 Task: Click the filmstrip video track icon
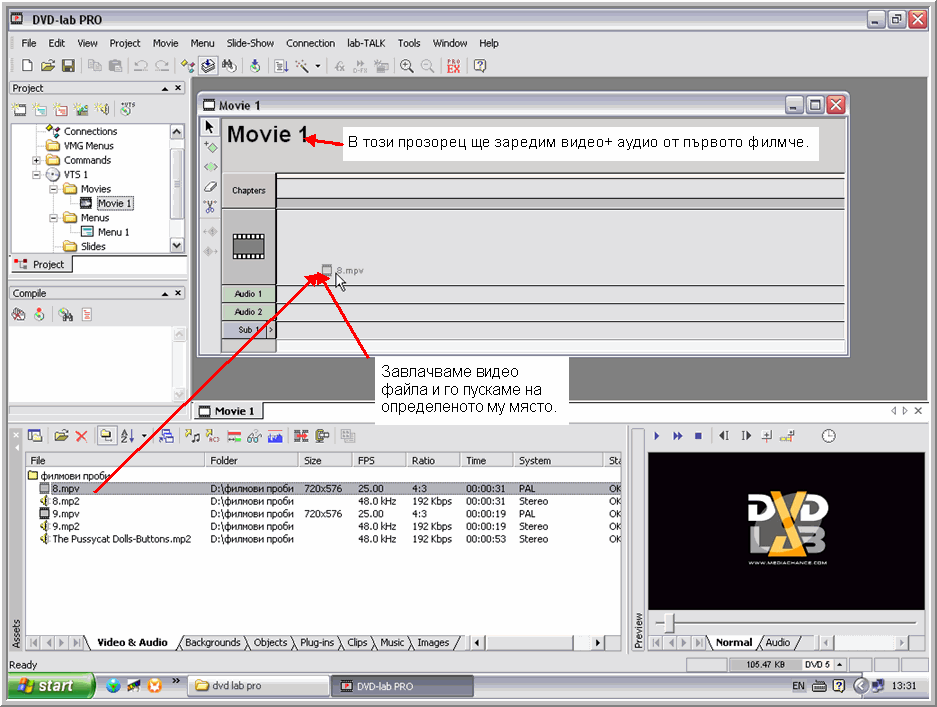click(249, 246)
